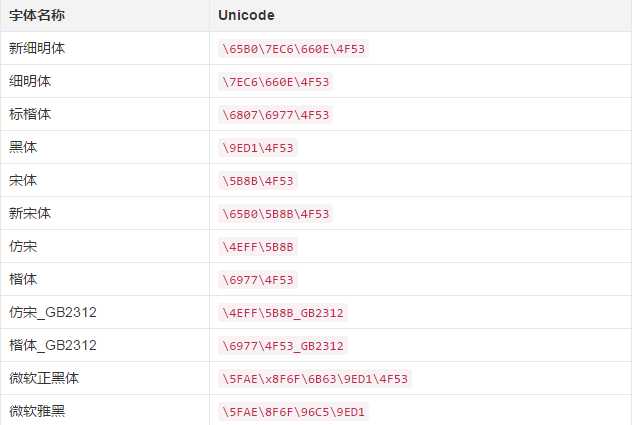Screen dimensions: 633x425
Task: Click the code \4EFF\5B8B for 仿宋
Action: point(258,247)
